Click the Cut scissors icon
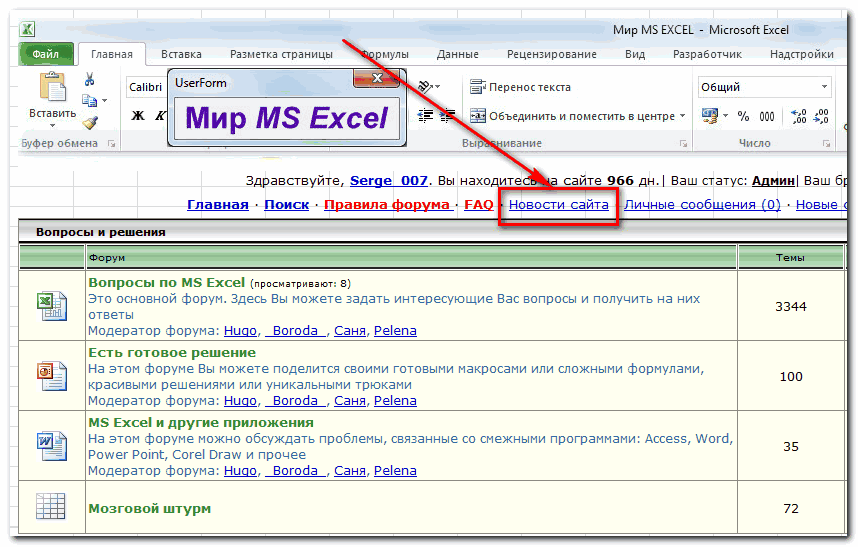The height and width of the screenshot is (547, 858). (89, 79)
